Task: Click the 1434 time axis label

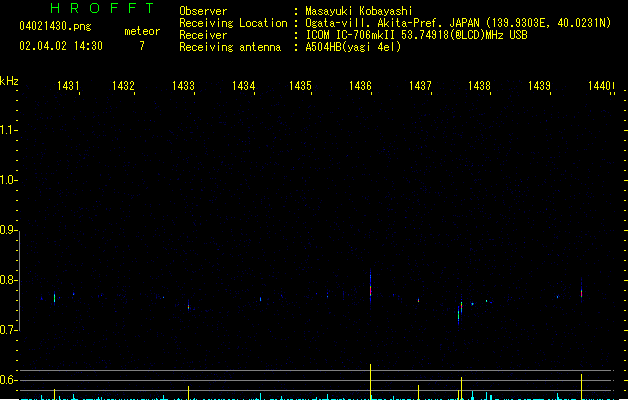Action: point(243,86)
